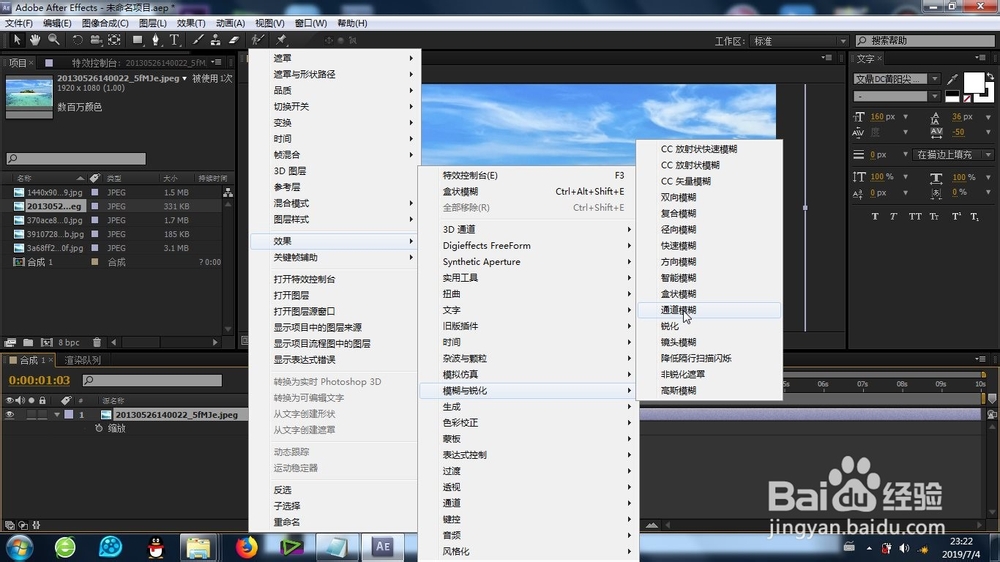The image size is (1000, 562).
Task: Switch to the 渲染队列 tab
Action: pyautogui.click(x=83, y=360)
